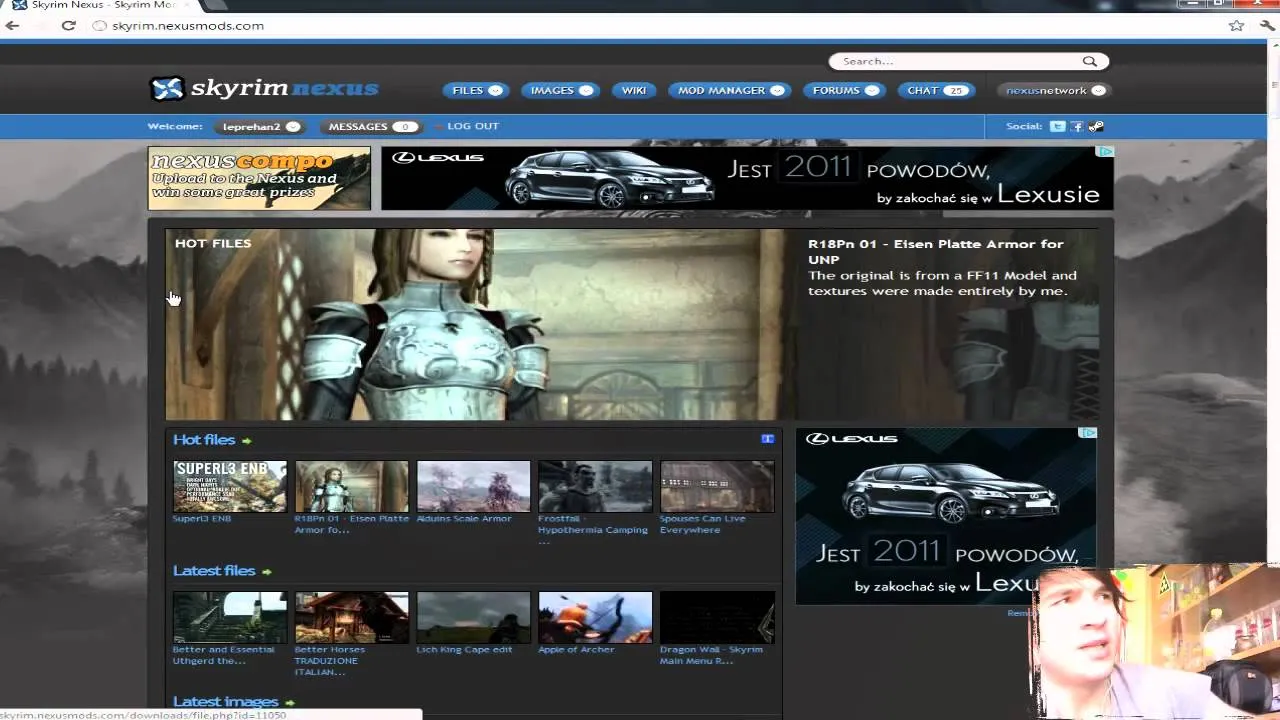Expand the Forums dropdown menu
Image resolution: width=1280 pixels, height=720 pixels.
click(x=872, y=90)
